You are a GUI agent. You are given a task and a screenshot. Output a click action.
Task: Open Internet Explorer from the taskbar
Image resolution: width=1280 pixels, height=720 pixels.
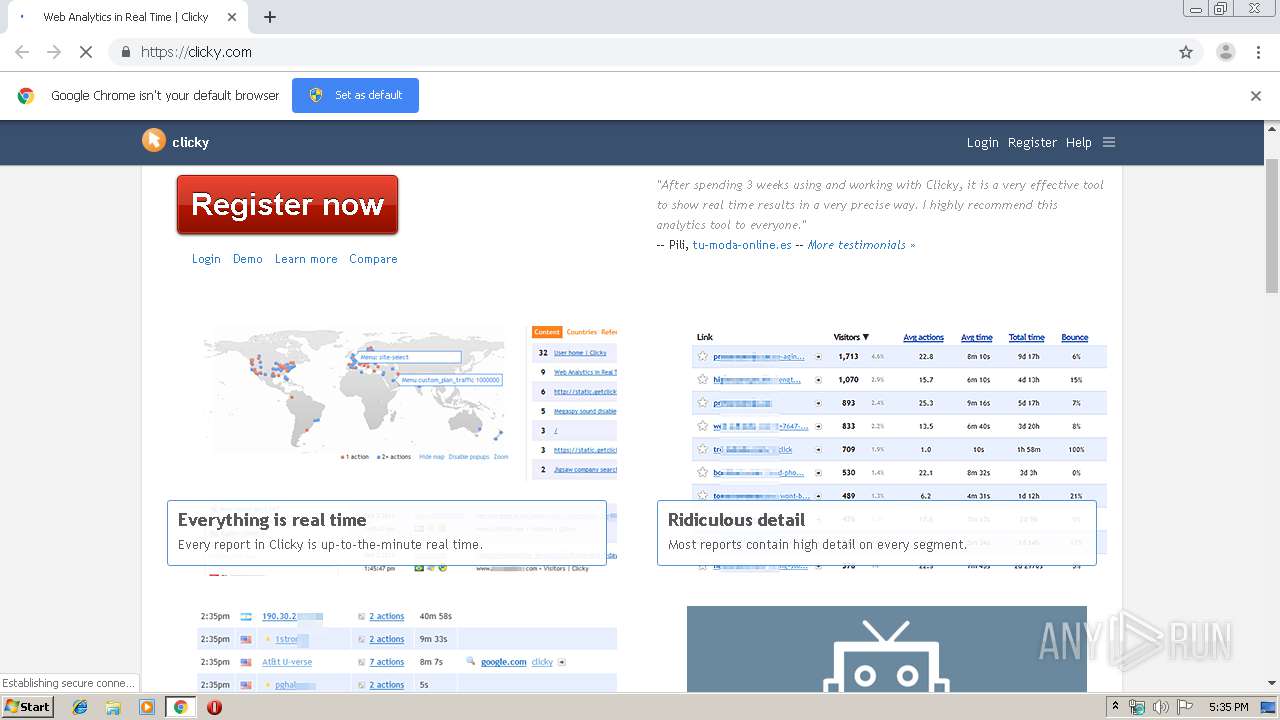[x=80, y=707]
